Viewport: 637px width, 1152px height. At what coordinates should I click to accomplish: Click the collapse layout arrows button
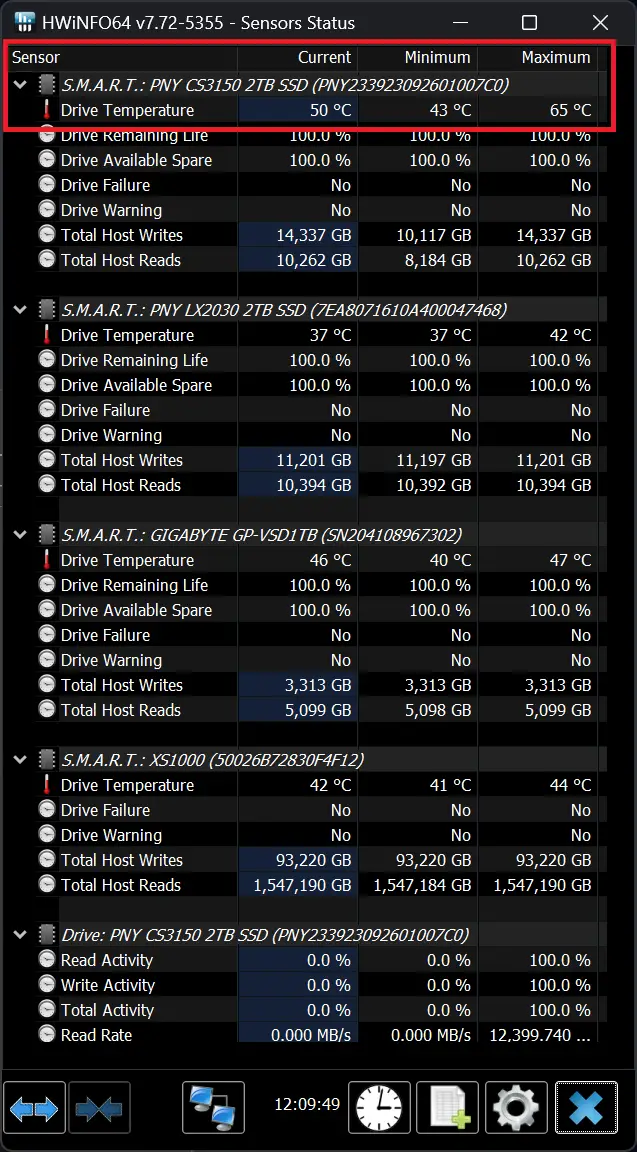pyautogui.click(x=99, y=1107)
